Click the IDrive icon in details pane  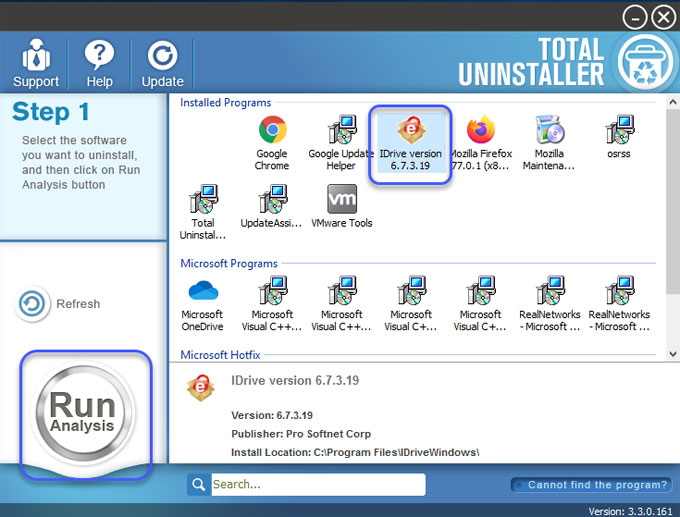click(200, 387)
